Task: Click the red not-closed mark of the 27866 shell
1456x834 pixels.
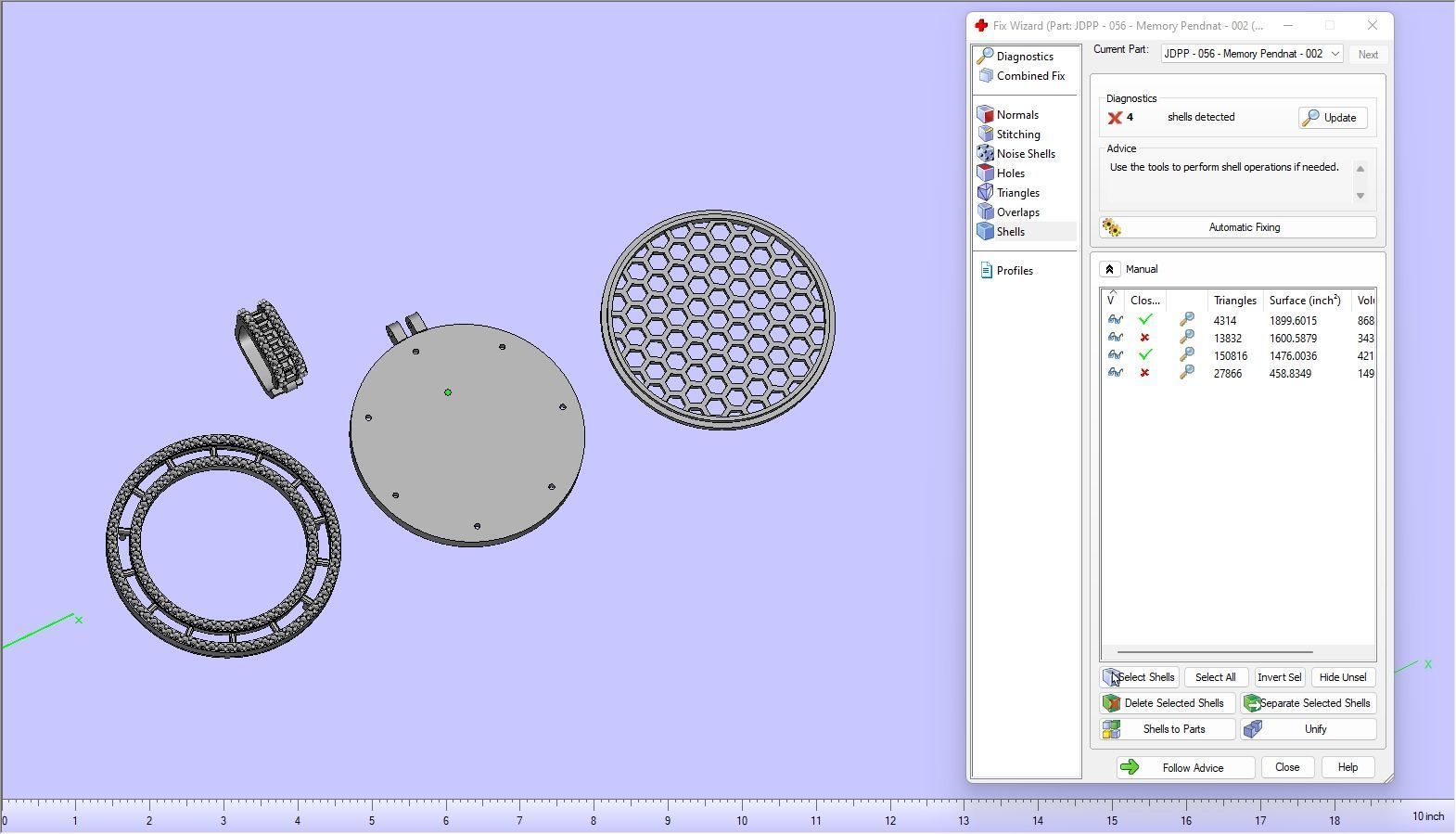Action: click(x=1144, y=373)
